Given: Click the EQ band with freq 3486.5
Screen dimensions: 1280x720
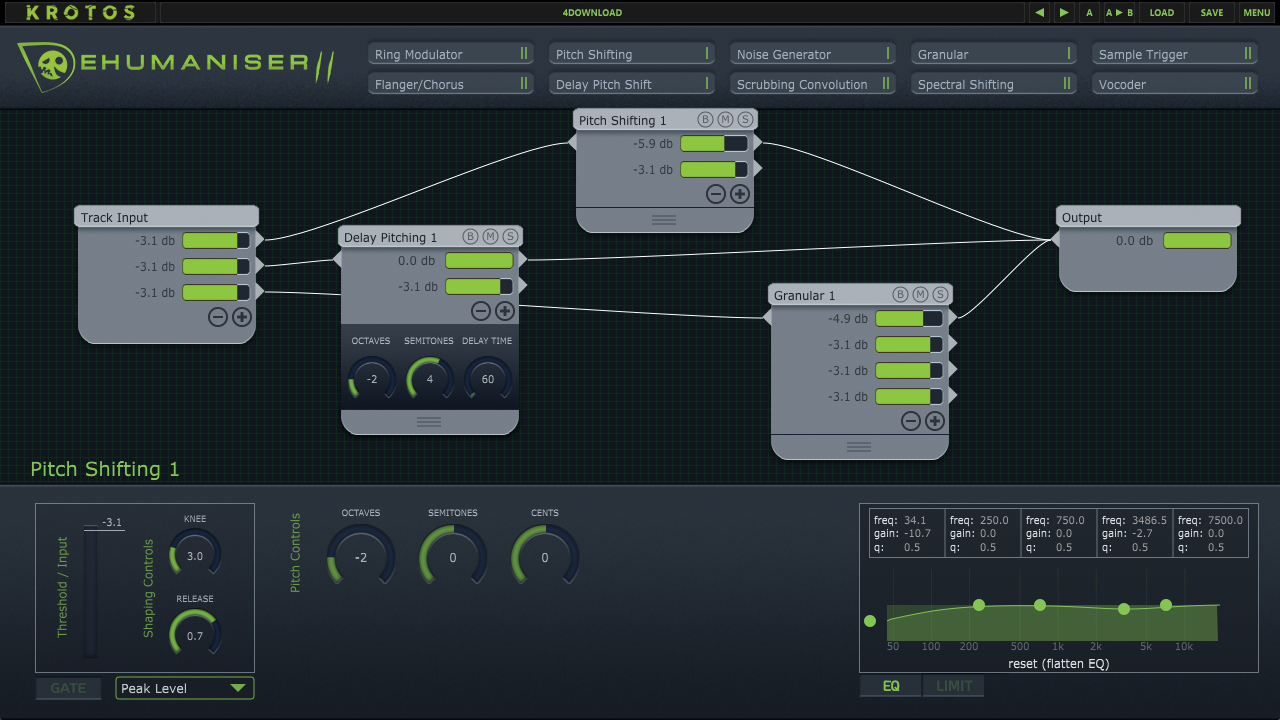Looking at the screenshot, I should (1134, 534).
